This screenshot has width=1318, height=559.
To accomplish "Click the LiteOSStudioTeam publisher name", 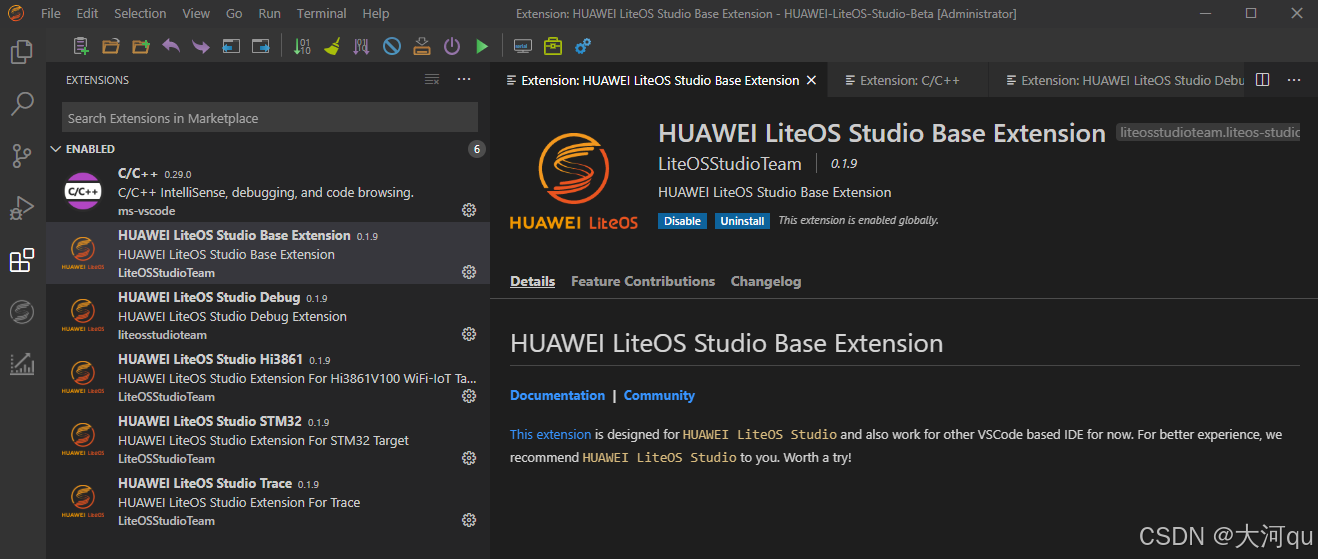I will click(x=730, y=164).
